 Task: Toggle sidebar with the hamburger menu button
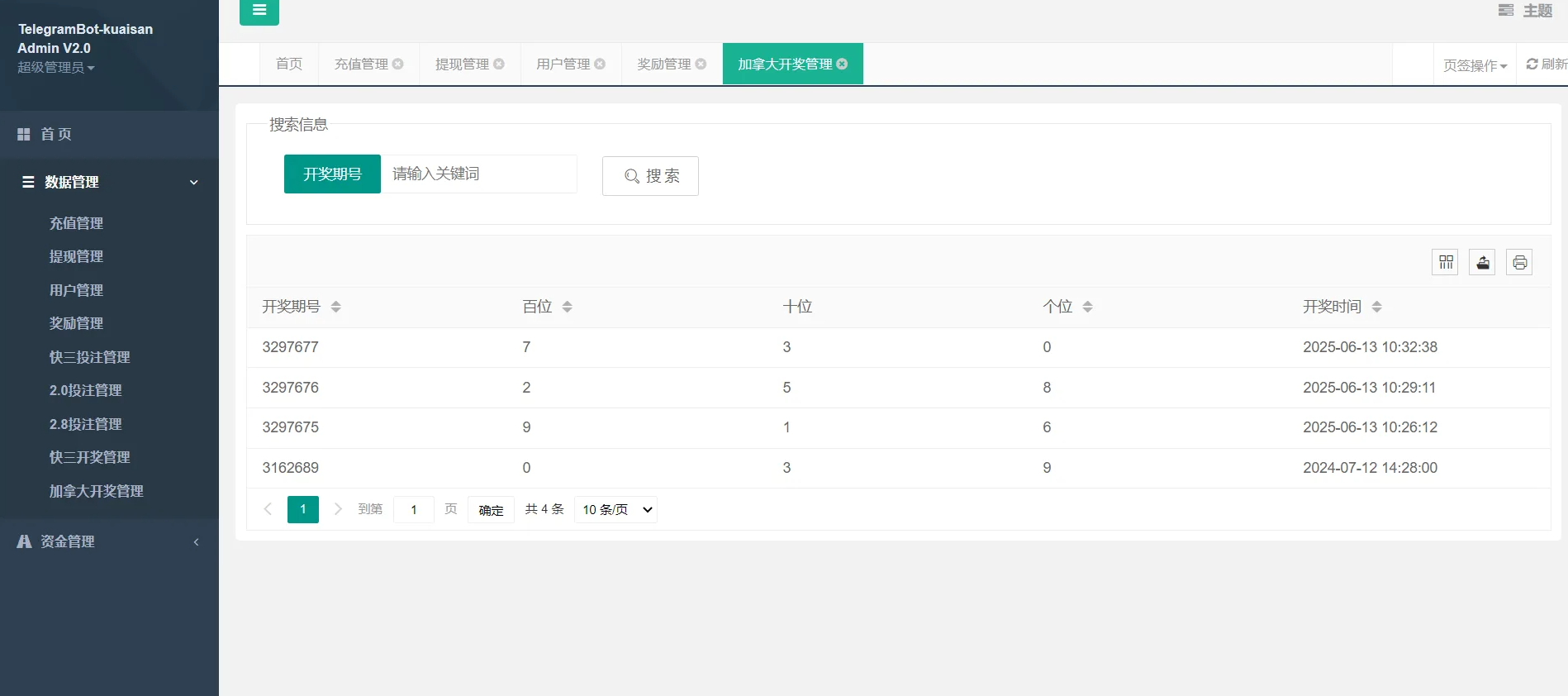pos(259,11)
